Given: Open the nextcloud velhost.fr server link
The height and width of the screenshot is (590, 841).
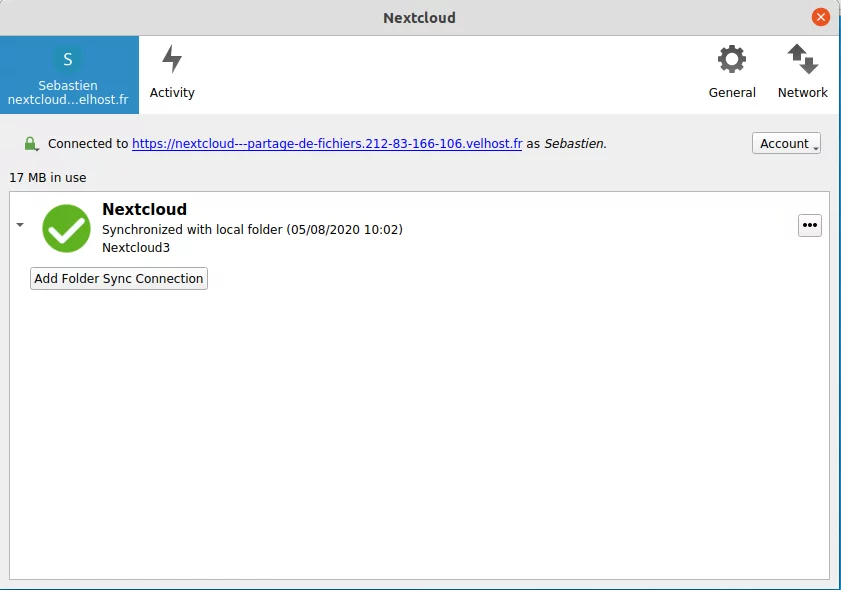Looking at the screenshot, I should (x=327, y=144).
